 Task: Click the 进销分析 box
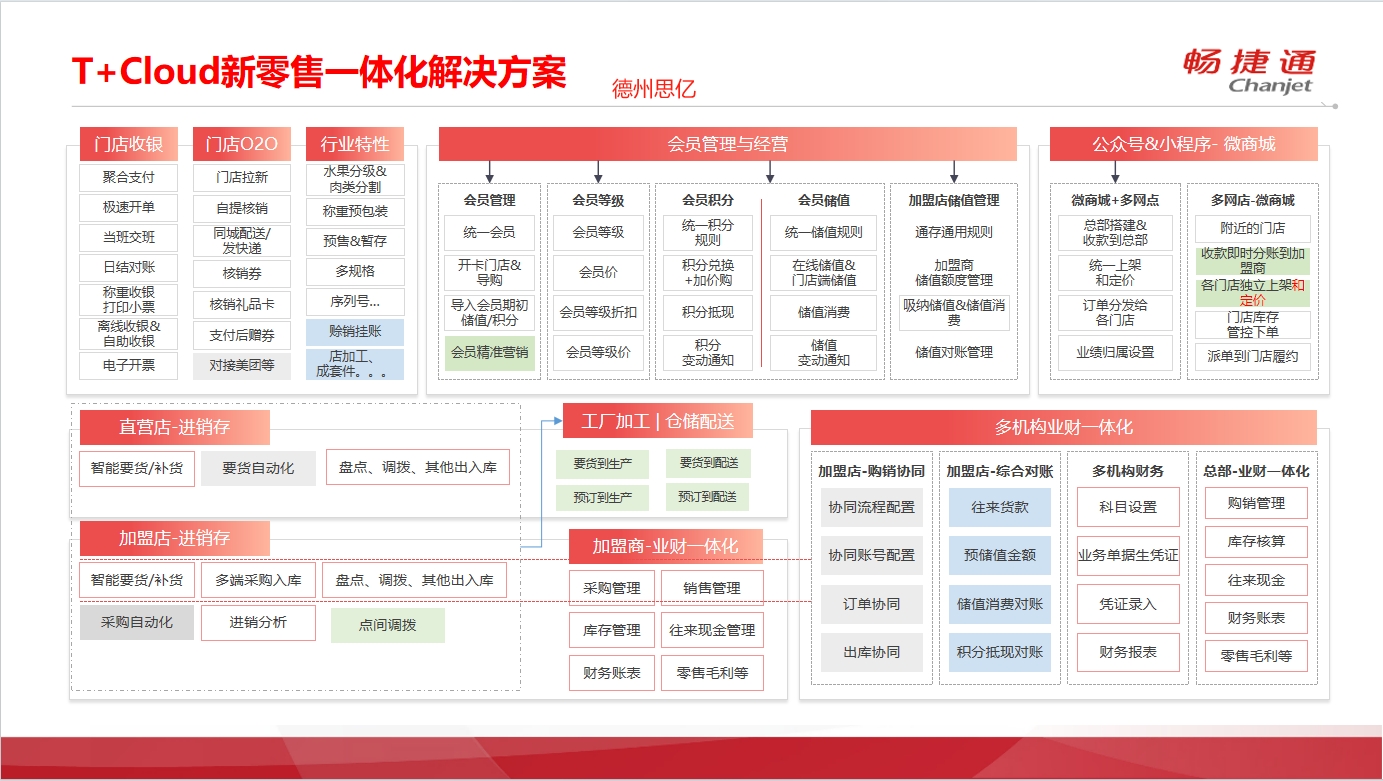(x=258, y=622)
